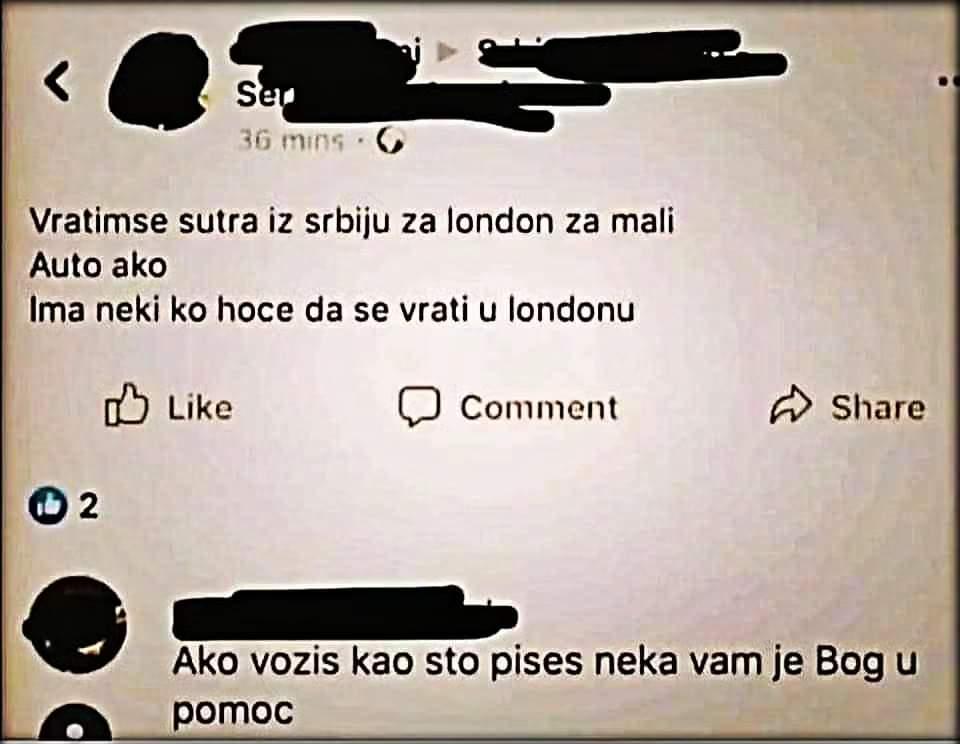This screenshot has height=744, width=960.
Task: Go back using the left chevron arrow
Action: click(x=57, y=83)
